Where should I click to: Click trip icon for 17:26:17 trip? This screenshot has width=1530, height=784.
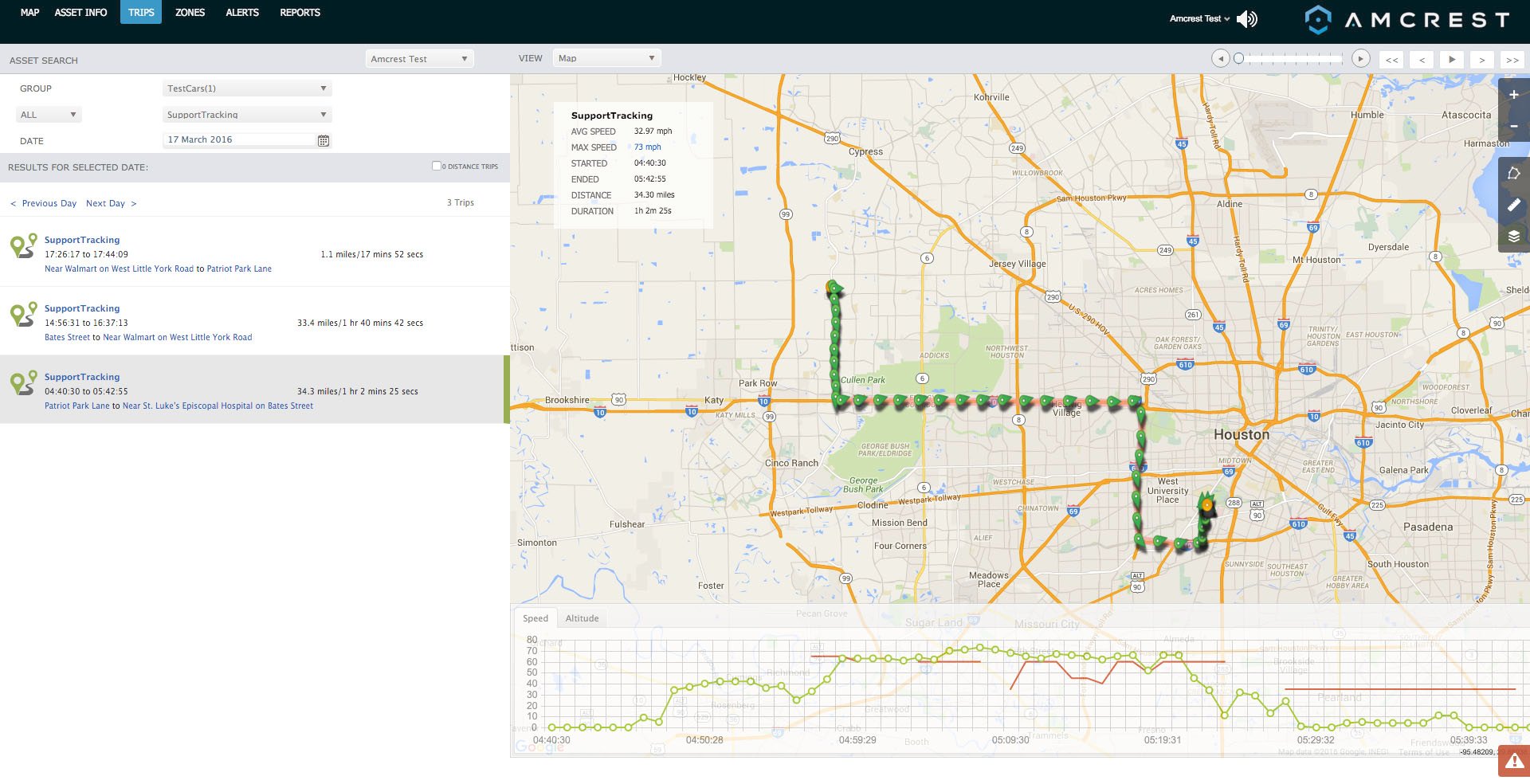click(23, 245)
